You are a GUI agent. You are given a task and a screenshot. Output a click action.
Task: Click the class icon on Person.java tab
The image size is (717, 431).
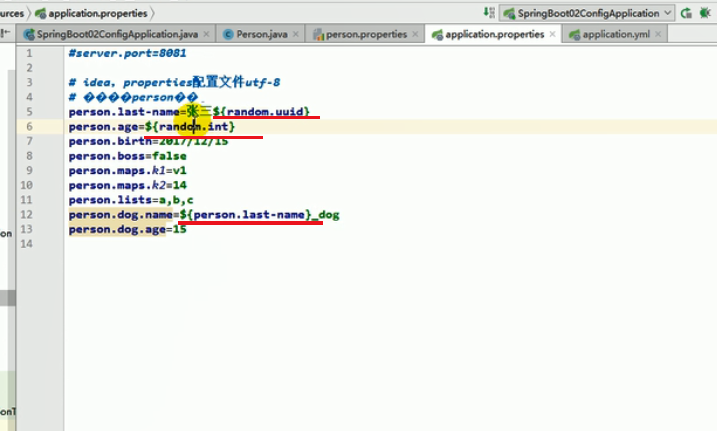click(228, 34)
